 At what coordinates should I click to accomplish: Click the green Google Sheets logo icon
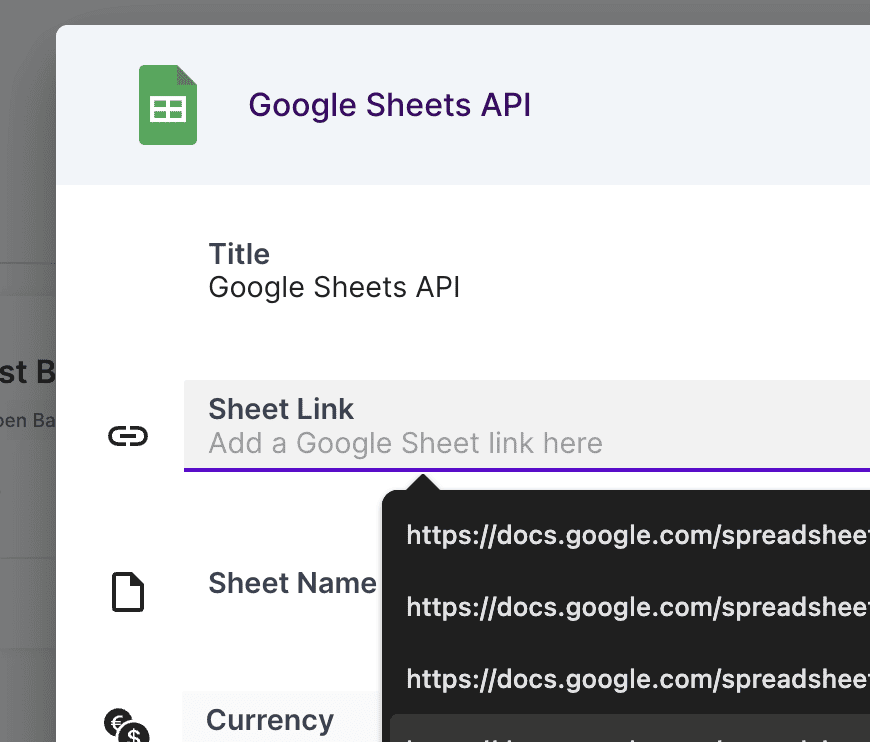(167, 105)
